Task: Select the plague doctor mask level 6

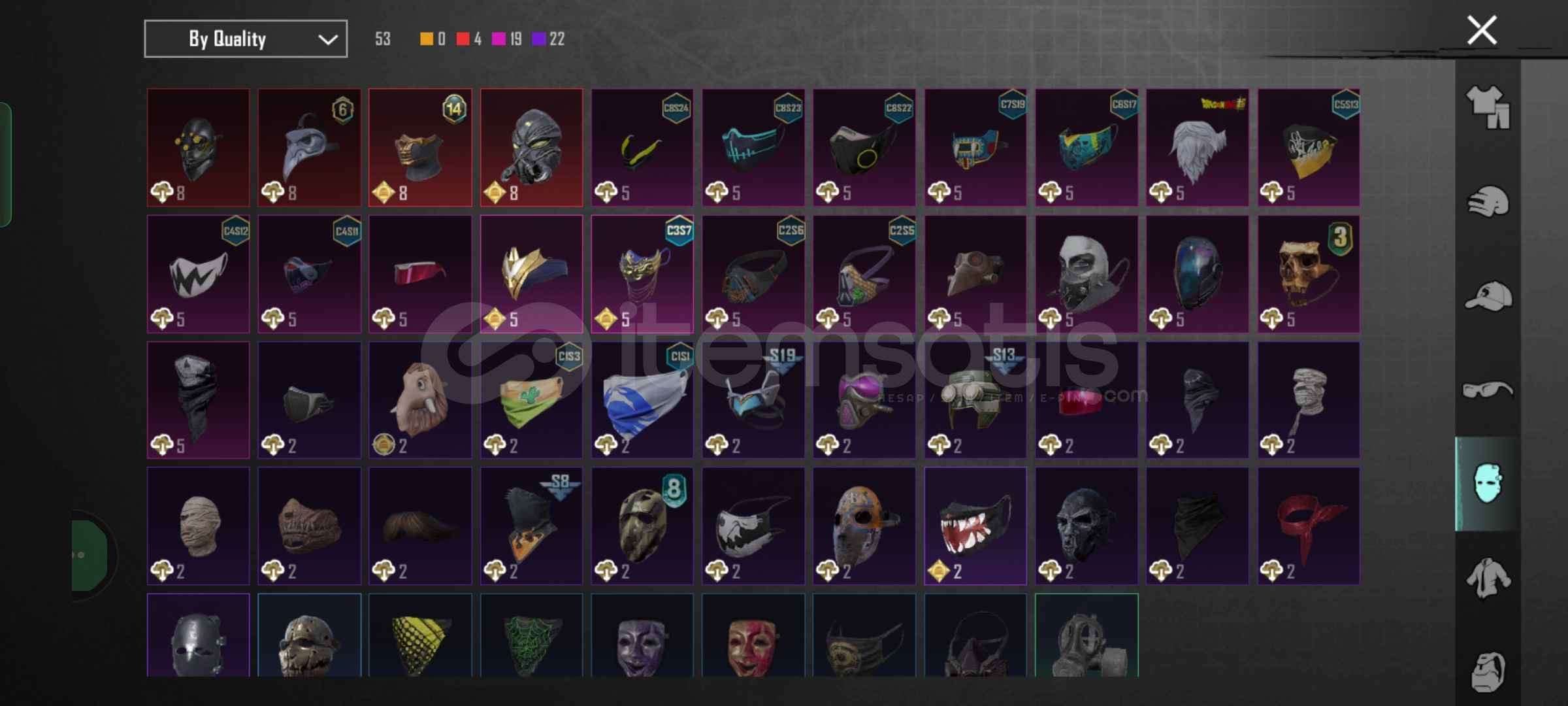Action: (x=309, y=148)
